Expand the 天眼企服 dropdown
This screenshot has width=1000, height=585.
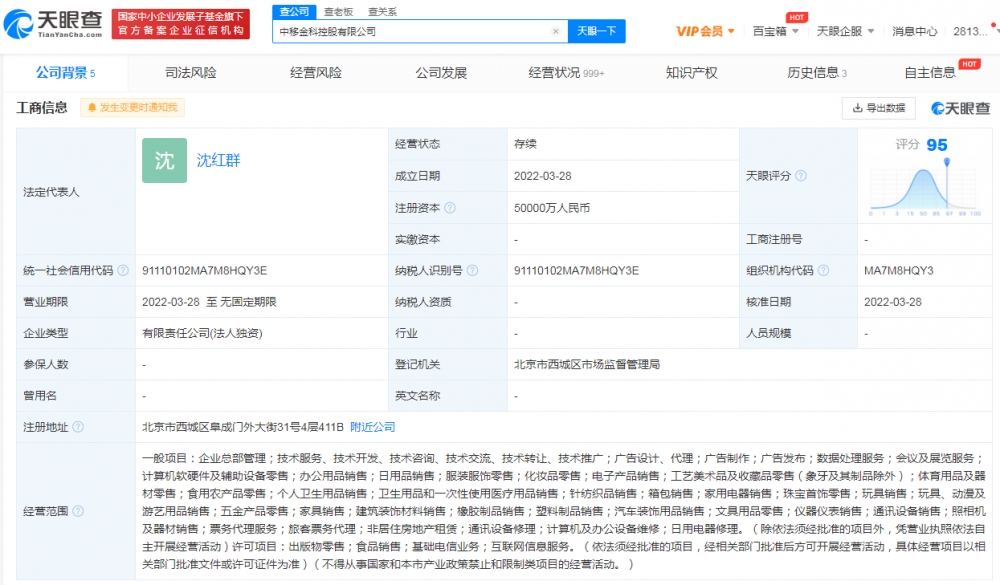pyautogui.click(x=845, y=31)
